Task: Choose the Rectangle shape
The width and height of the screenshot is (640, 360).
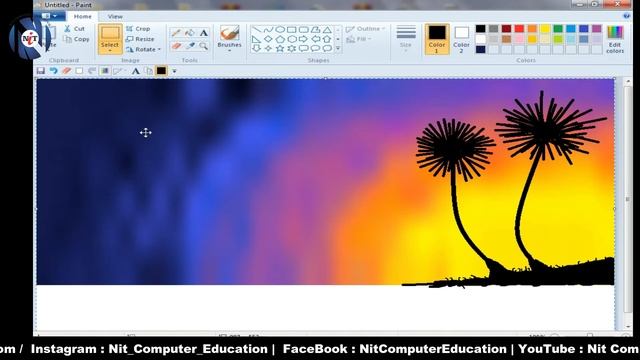Action: click(x=291, y=30)
